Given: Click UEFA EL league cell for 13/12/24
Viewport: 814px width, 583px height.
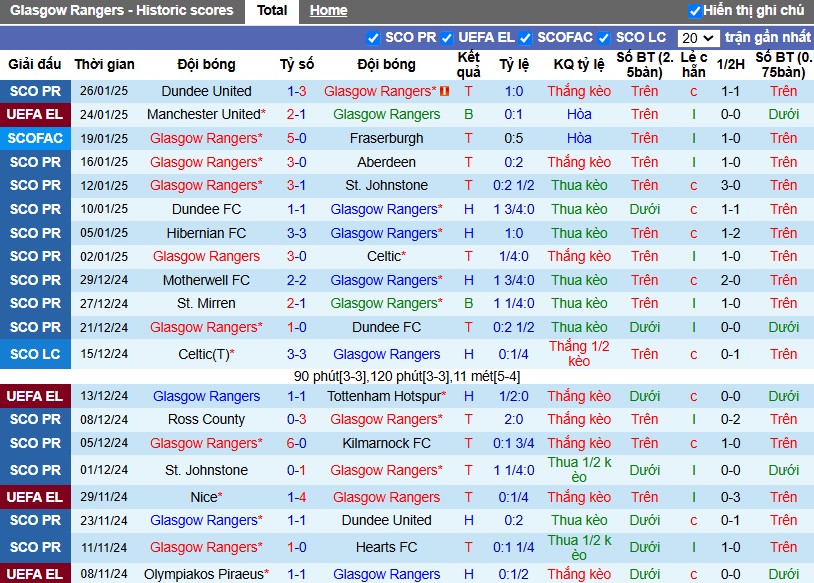Looking at the screenshot, I should click(x=35, y=397).
